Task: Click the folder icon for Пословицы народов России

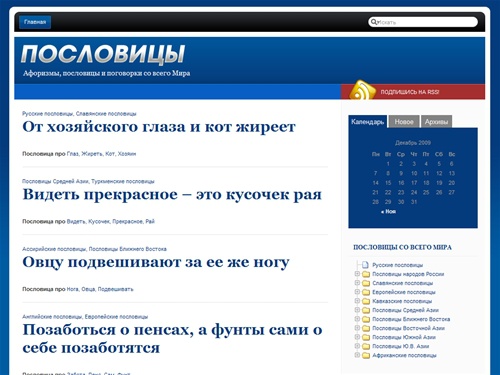Action: coord(366,274)
